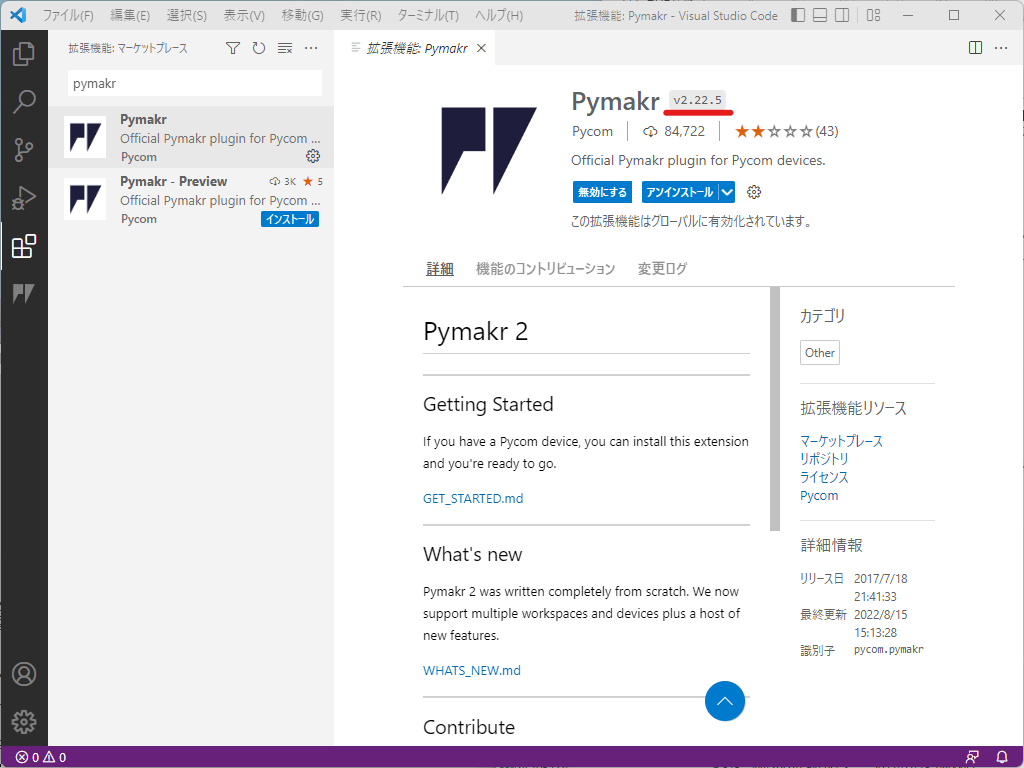Open editor more actions menu
The width and height of the screenshot is (1024, 768).
(x=1000, y=48)
